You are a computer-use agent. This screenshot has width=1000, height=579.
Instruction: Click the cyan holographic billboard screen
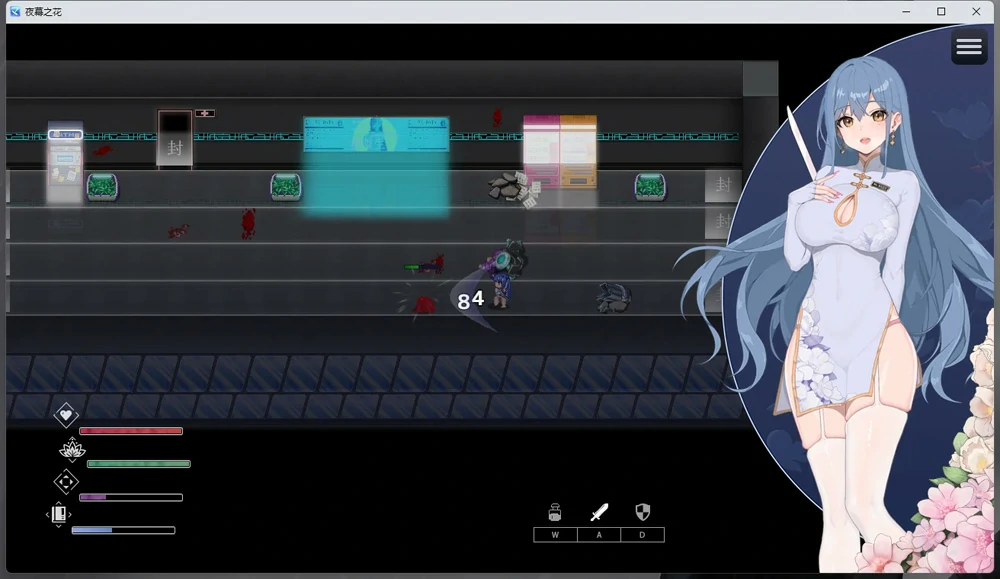(376, 135)
